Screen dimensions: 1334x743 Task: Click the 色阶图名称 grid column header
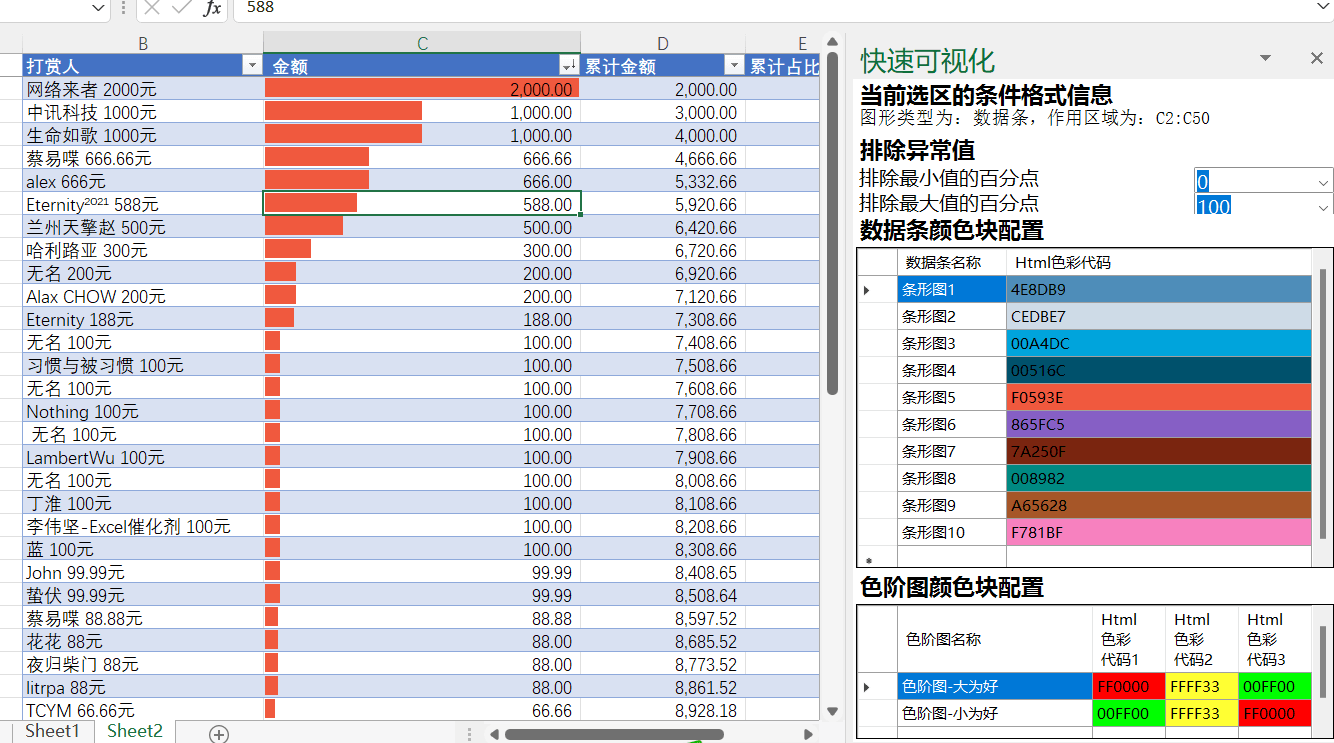[993, 639]
